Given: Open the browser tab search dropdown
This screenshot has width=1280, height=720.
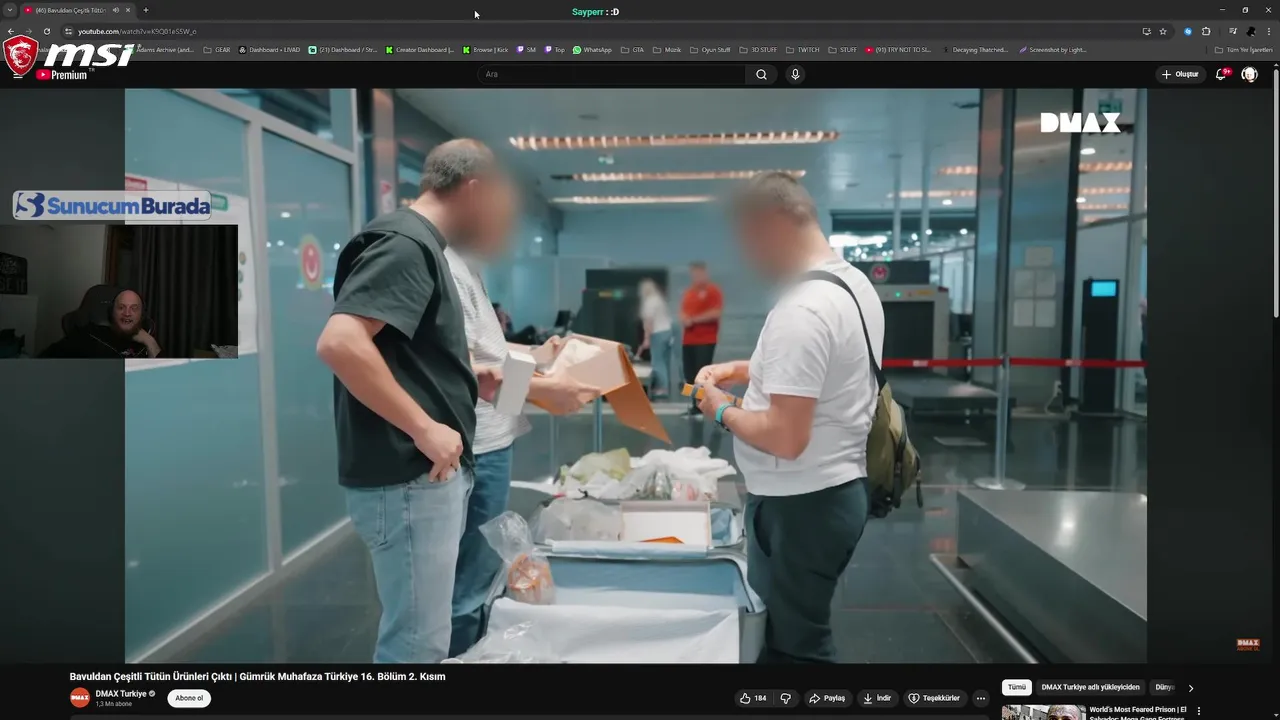Looking at the screenshot, I should [10, 10].
